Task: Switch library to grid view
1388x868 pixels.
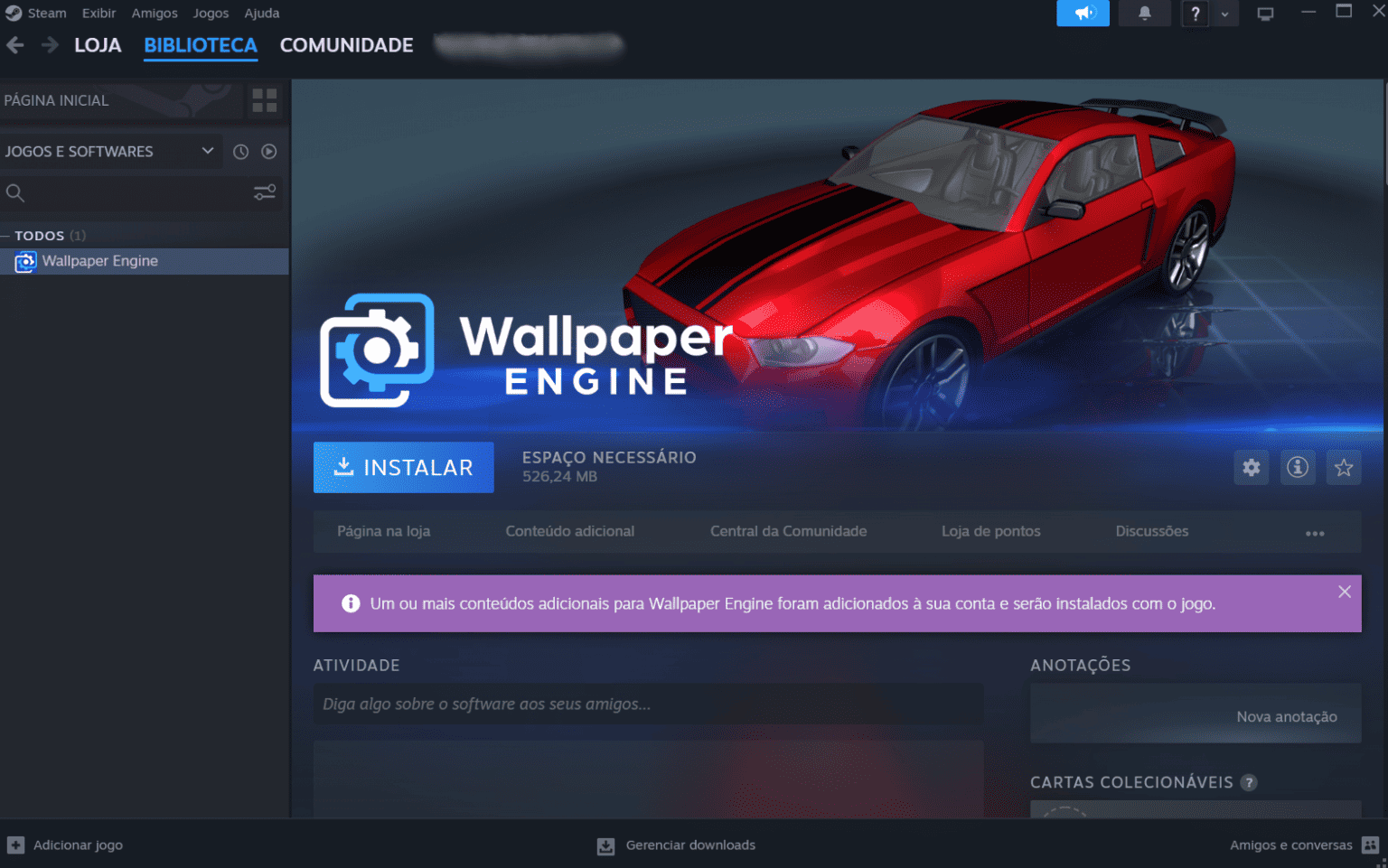Action: pyautogui.click(x=264, y=100)
